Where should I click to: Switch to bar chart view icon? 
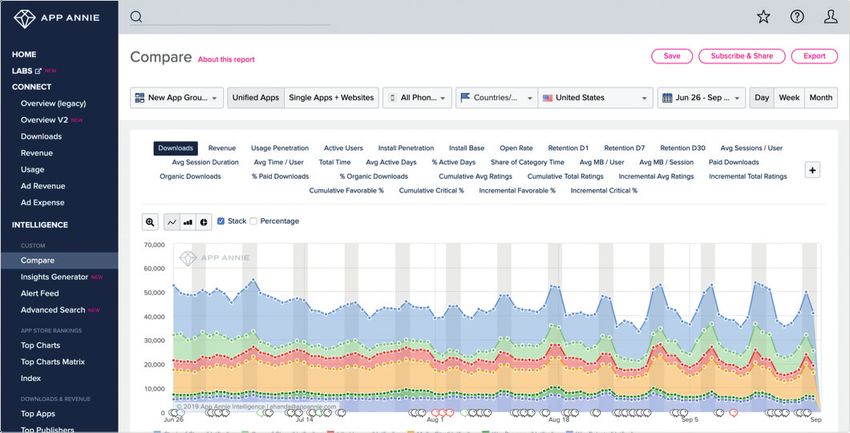(x=188, y=222)
